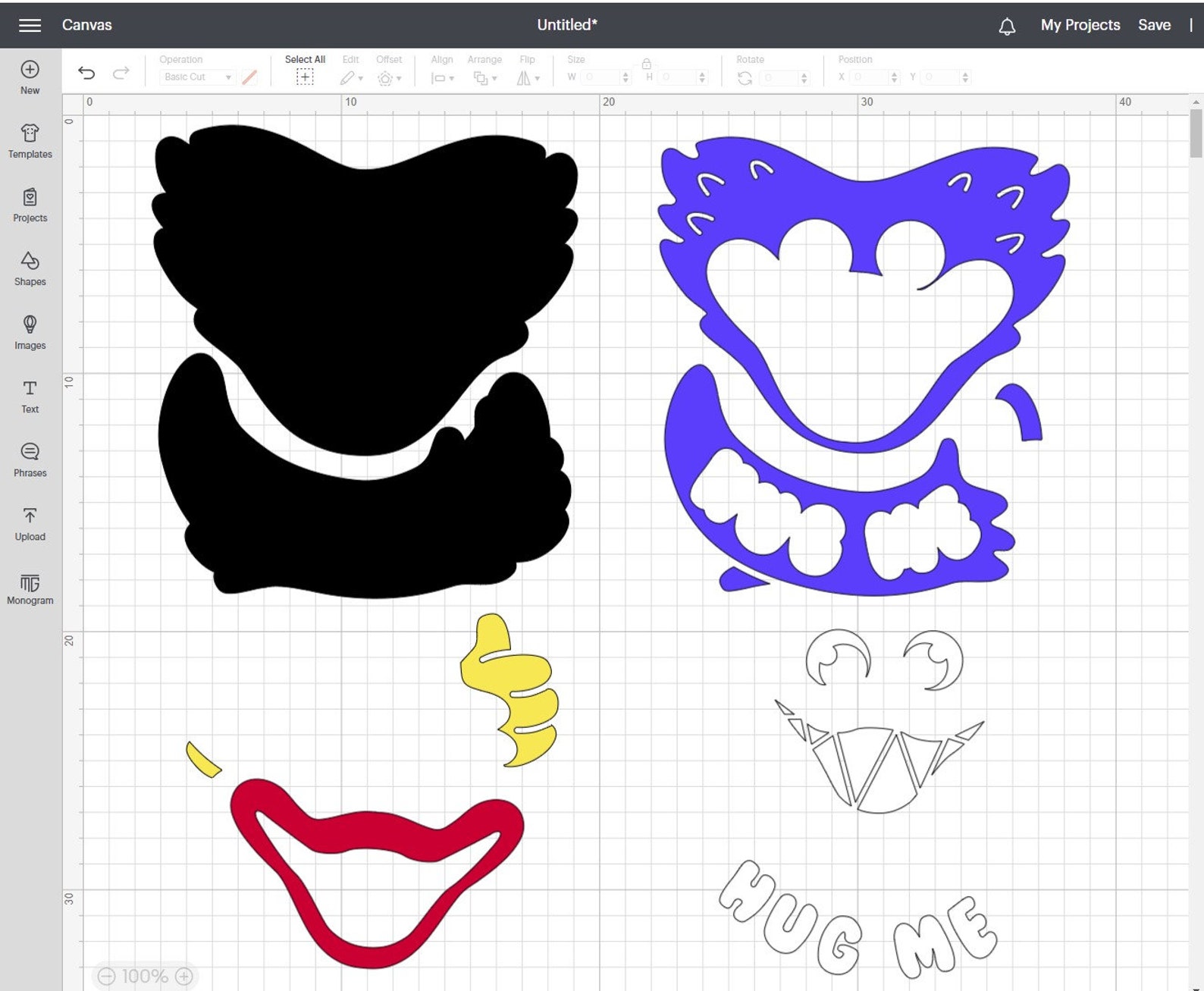Click the Rotate value field
This screenshot has width=1204, height=991.
[x=779, y=77]
